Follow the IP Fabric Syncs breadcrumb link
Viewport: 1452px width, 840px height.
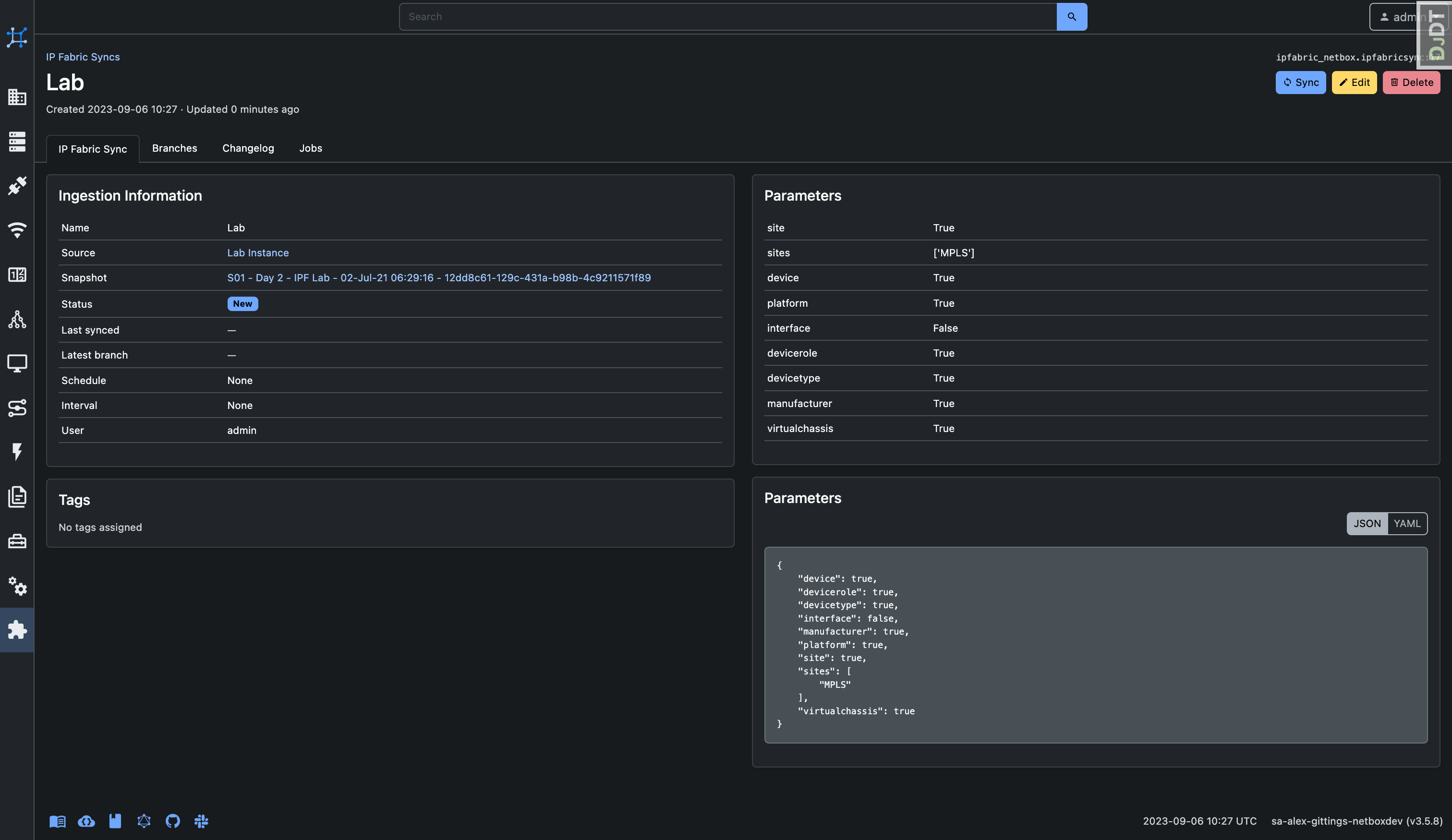(83, 57)
